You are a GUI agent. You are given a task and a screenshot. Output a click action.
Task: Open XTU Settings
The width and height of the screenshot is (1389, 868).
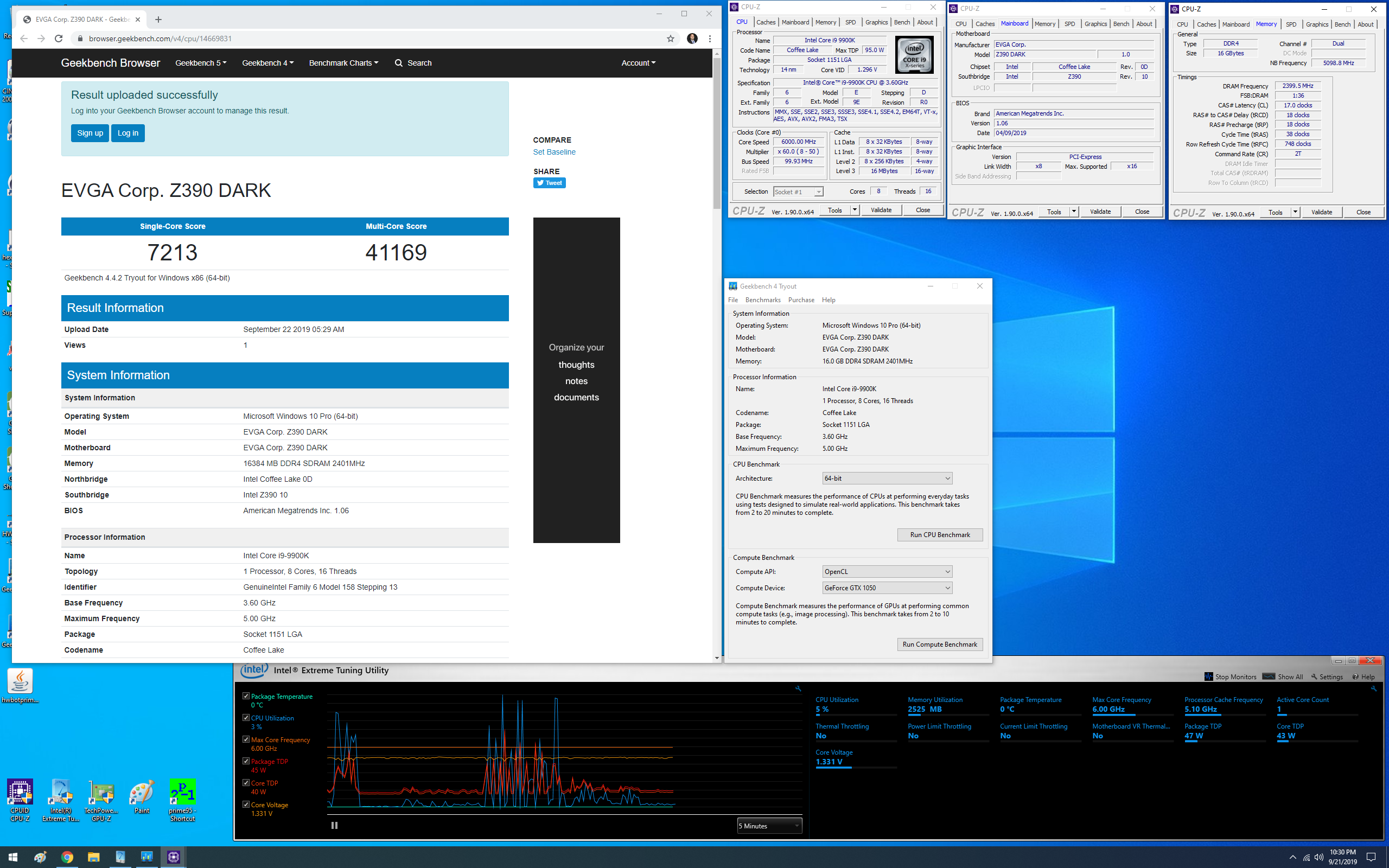tap(1327, 677)
